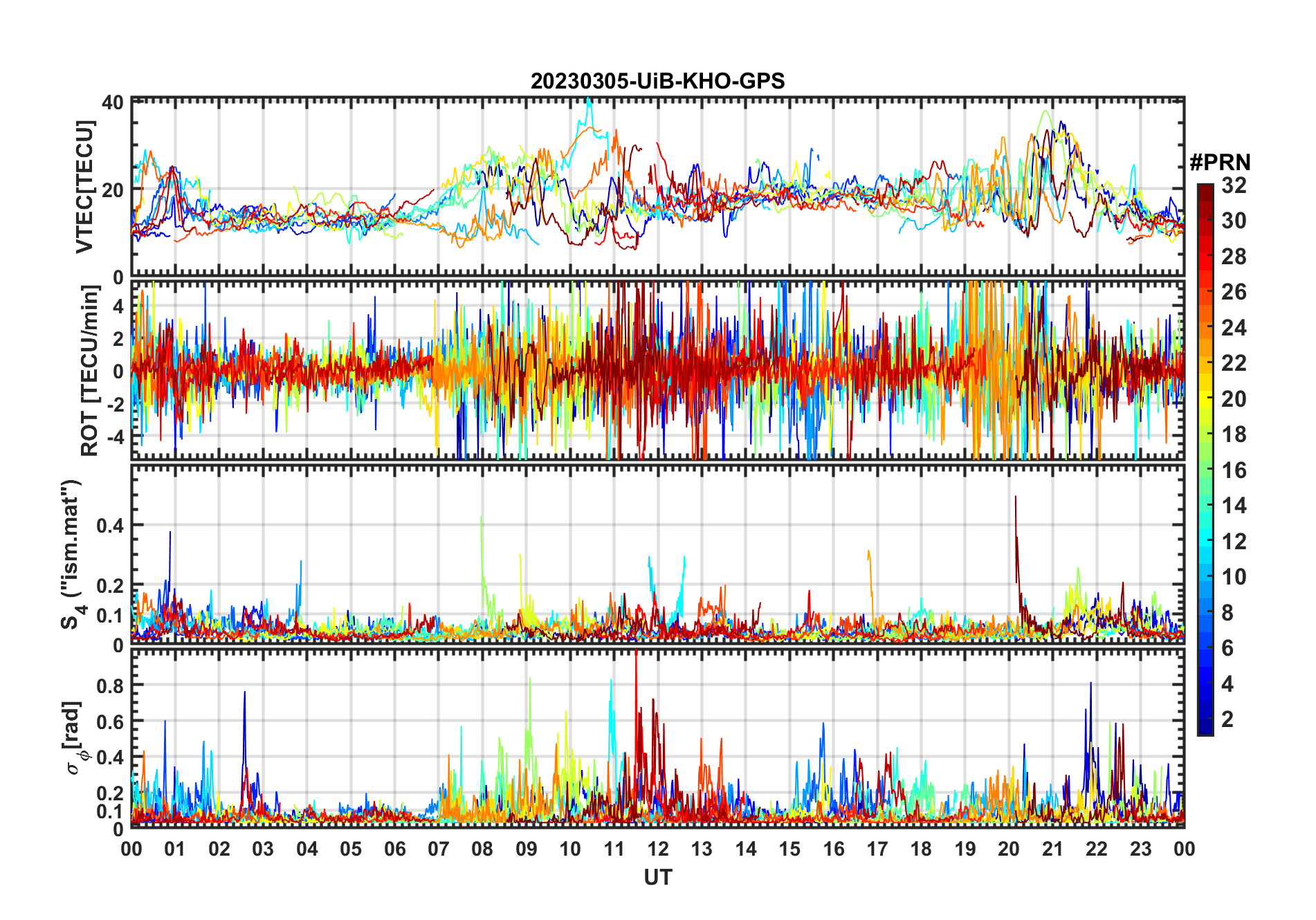
Task: Click the dark blue band at the bottom of the PRN colorbar
Action: click(1205, 726)
